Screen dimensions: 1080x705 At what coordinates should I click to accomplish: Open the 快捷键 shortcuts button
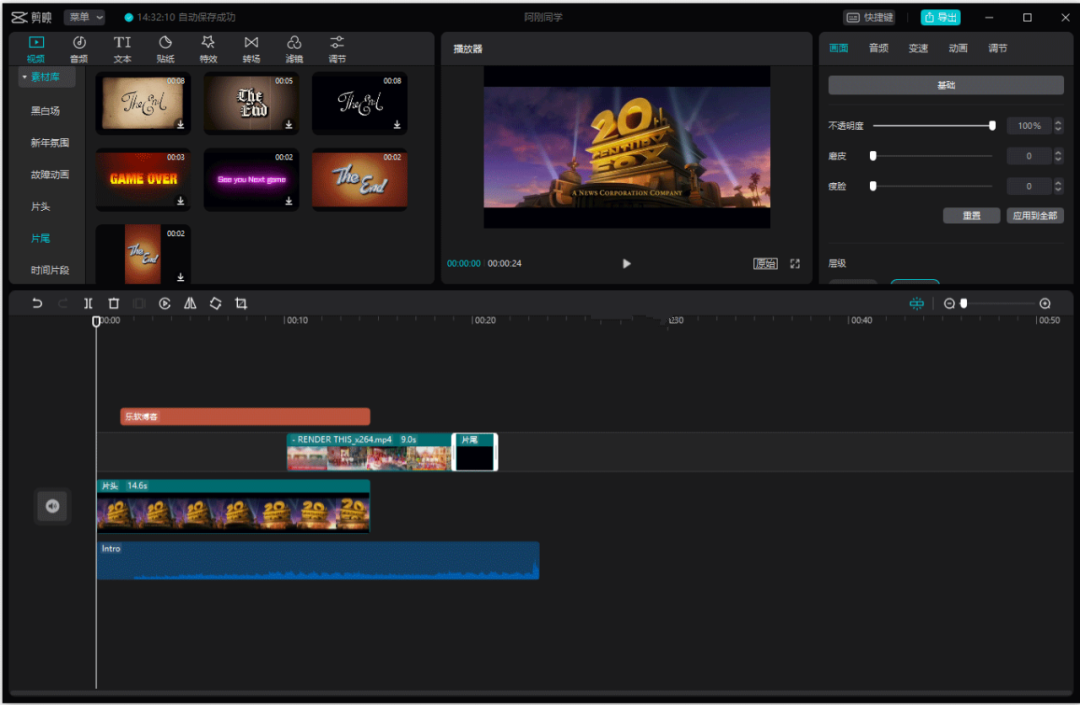871,17
